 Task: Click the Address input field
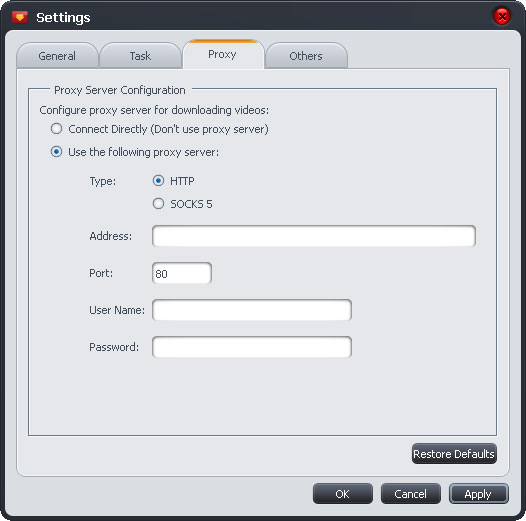(x=314, y=236)
